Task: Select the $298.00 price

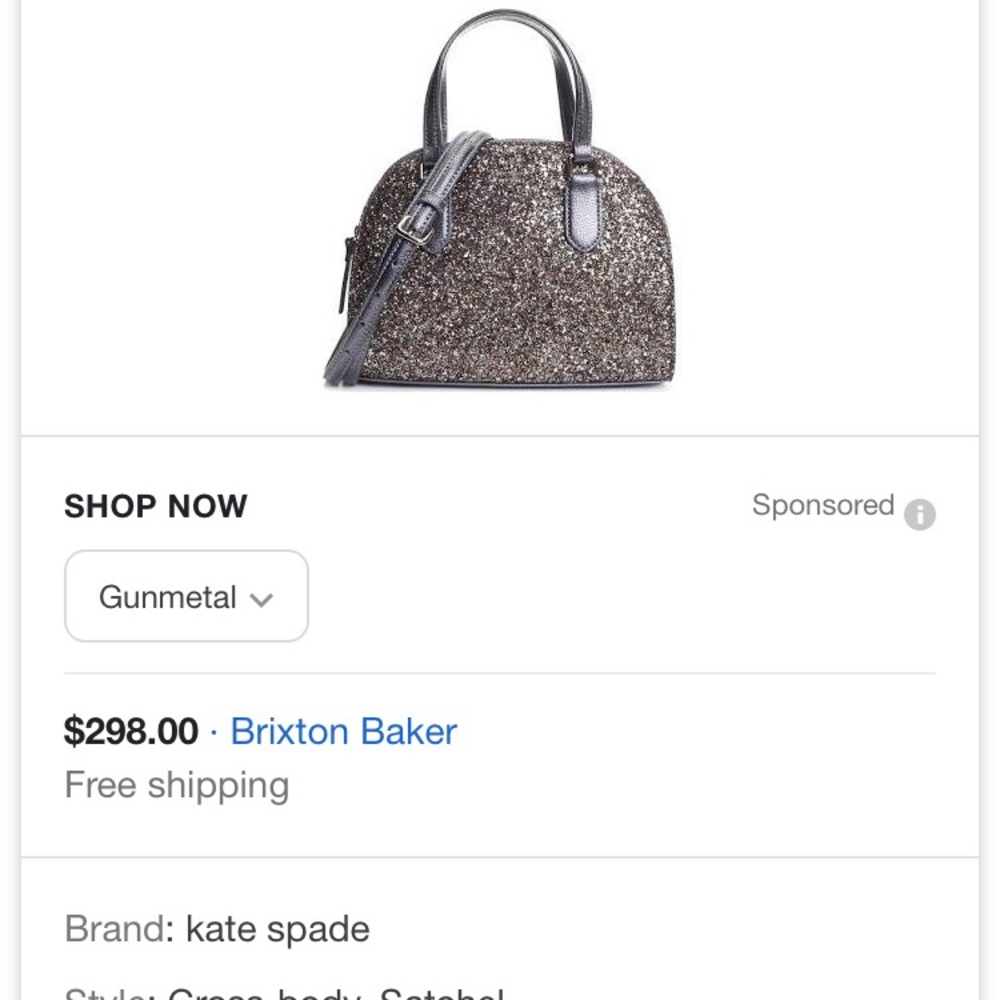Action: pyautogui.click(x=131, y=731)
